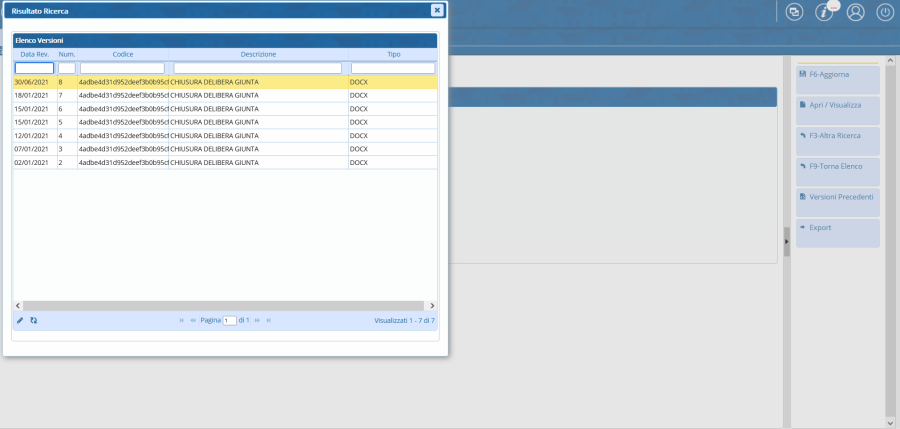Sort by the Data Rev. column header
Image resolution: width=900 pixels, height=429 pixels.
coord(35,54)
